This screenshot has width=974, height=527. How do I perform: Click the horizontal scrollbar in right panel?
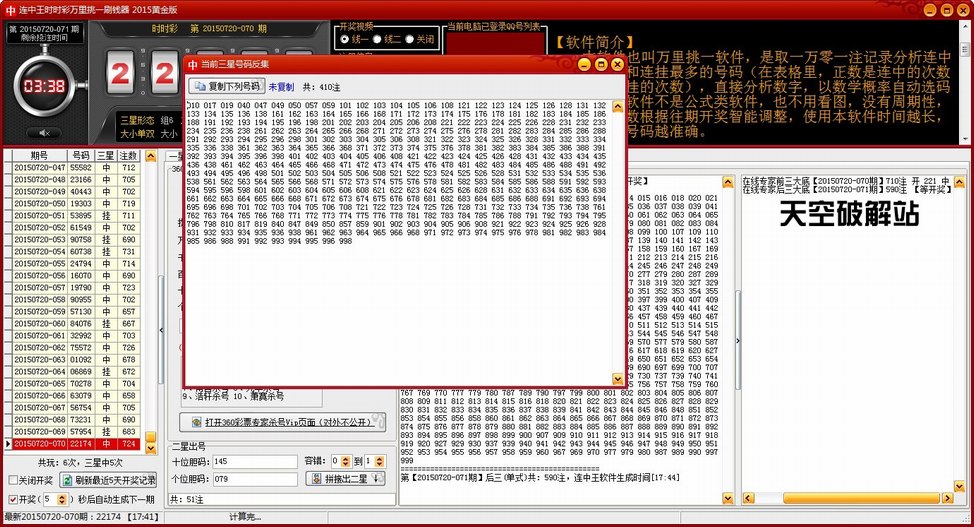pos(850,497)
